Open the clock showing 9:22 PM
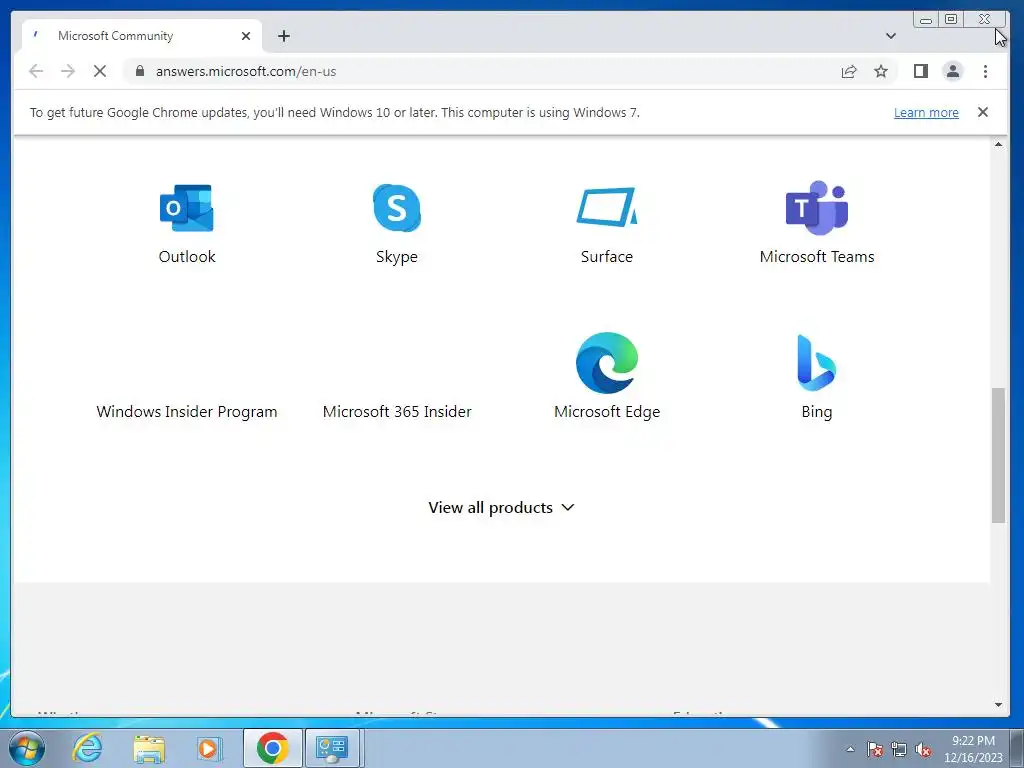 pos(973,749)
